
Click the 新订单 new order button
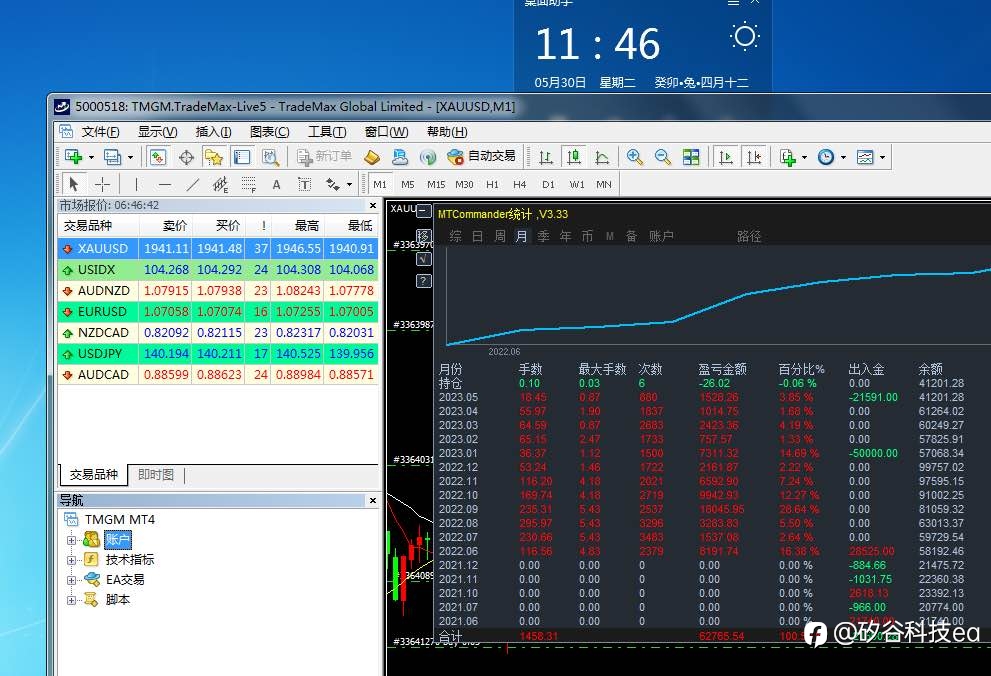tap(324, 157)
